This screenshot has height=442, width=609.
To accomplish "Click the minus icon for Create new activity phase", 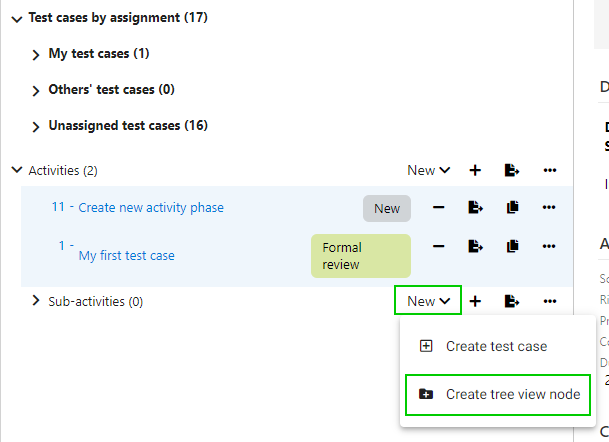I will click(438, 208).
